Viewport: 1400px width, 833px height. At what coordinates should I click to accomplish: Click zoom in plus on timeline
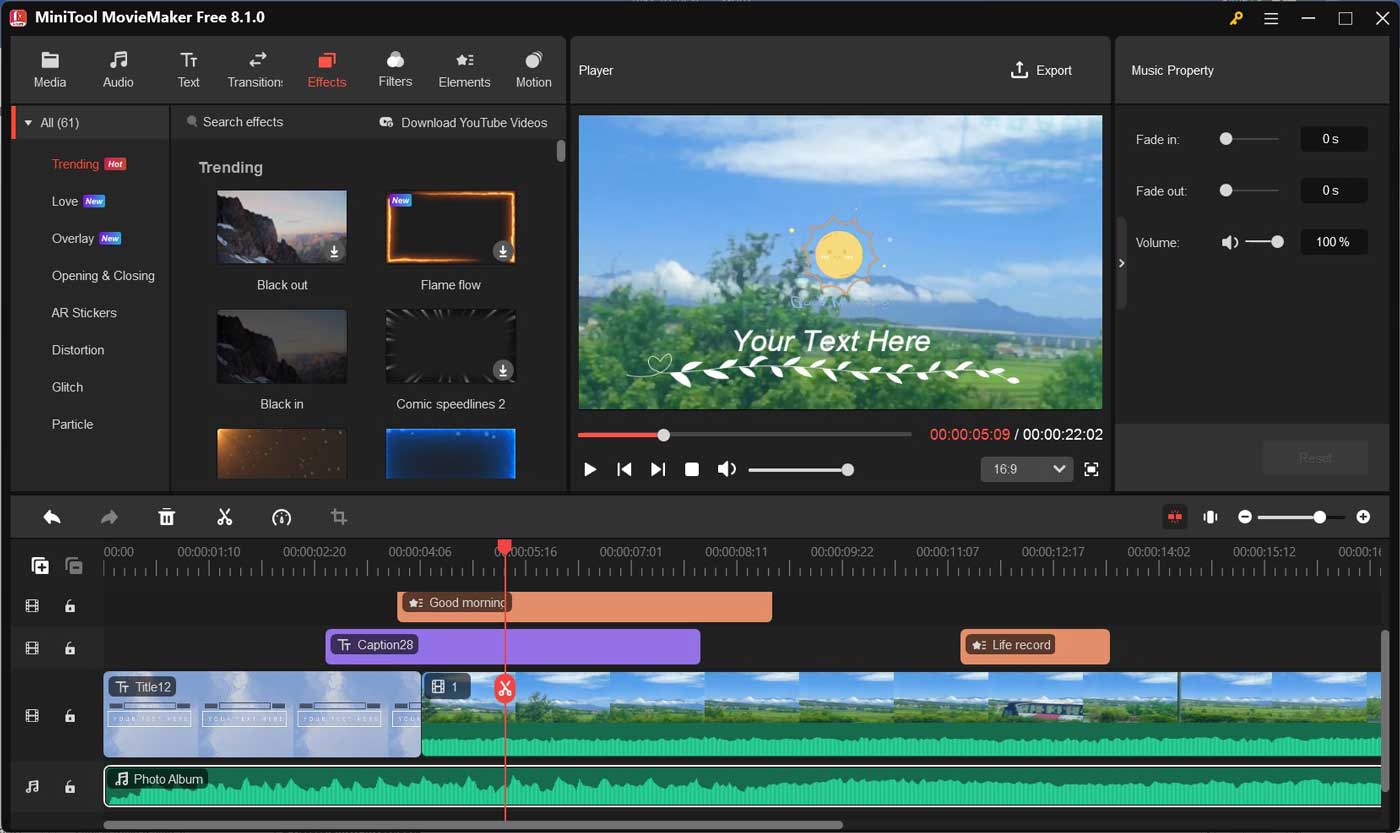tap(1363, 517)
